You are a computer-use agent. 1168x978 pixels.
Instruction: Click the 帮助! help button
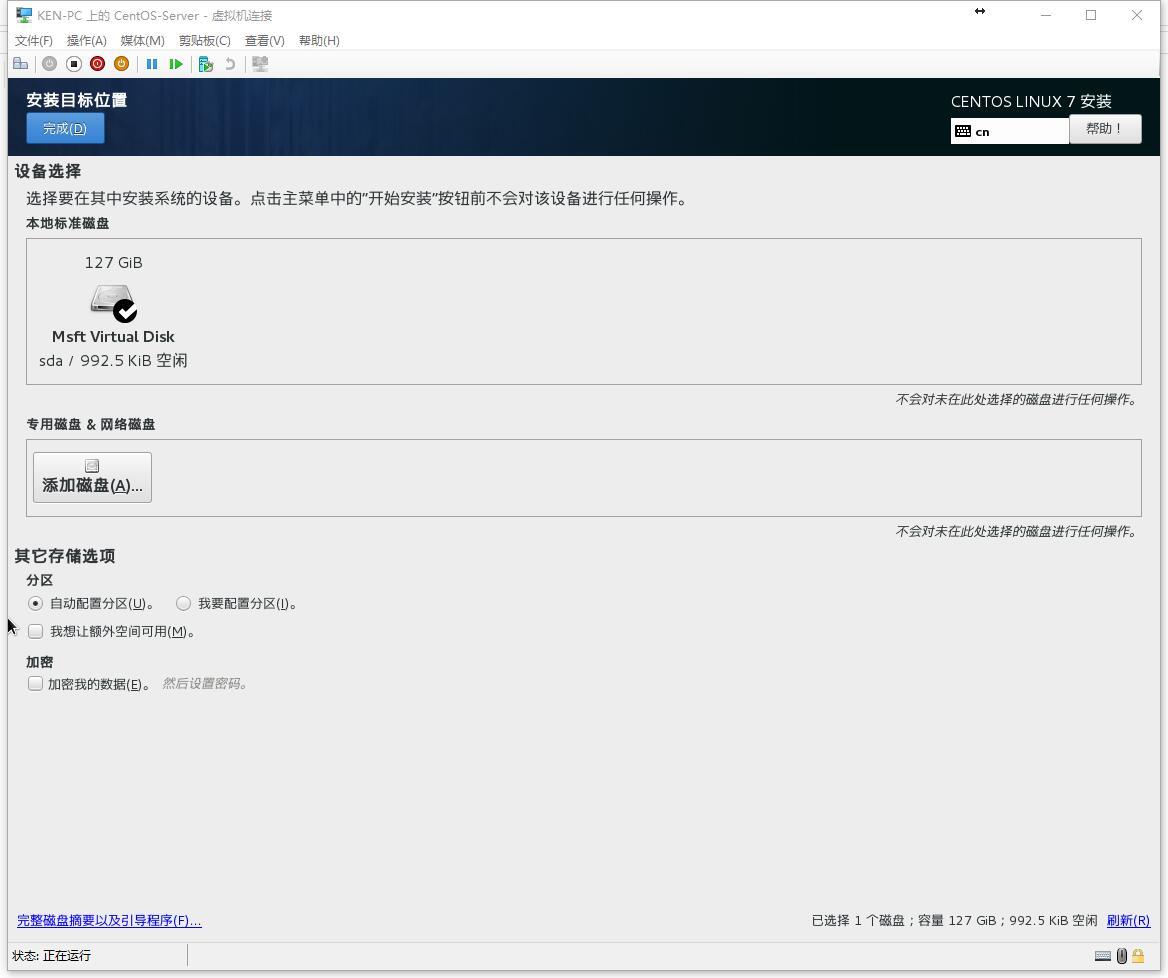pos(1105,129)
